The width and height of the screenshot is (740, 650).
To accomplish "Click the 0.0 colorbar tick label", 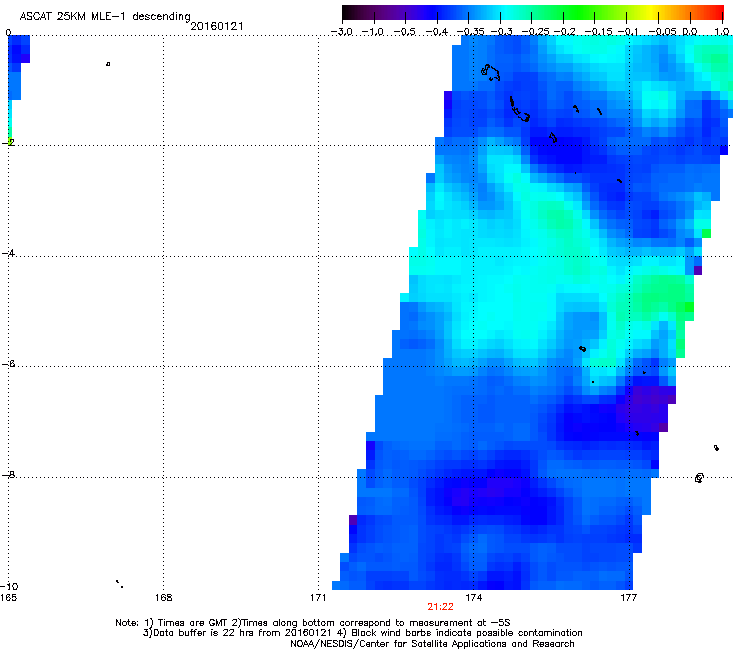I will pyautogui.click(x=690, y=32).
